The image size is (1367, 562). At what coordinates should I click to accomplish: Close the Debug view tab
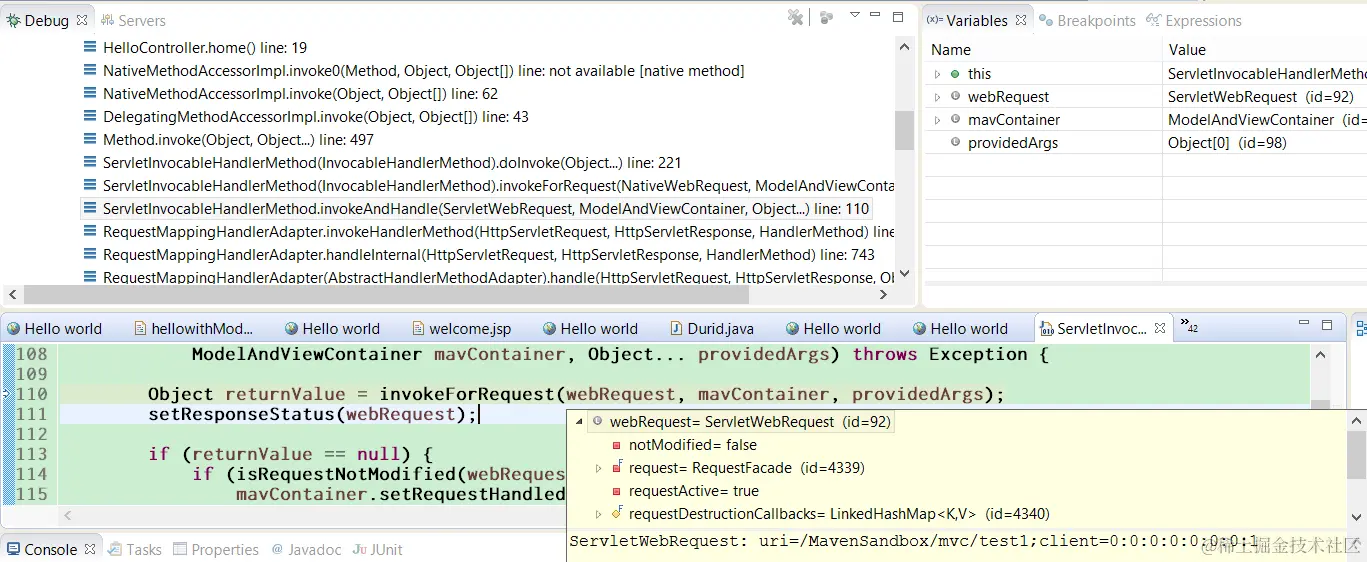(x=82, y=20)
